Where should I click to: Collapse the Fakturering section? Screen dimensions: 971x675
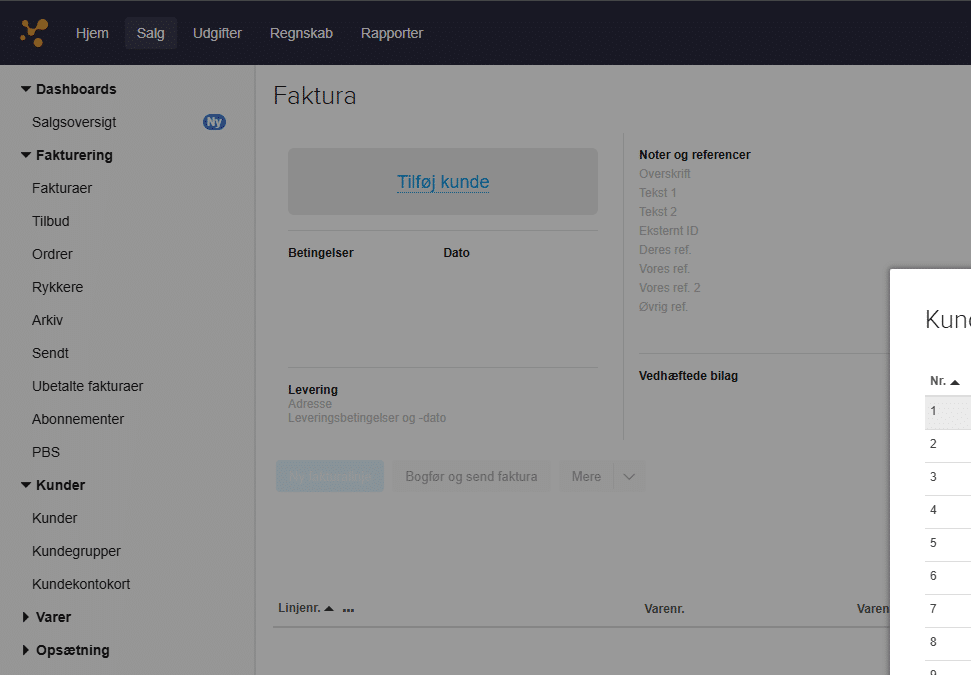[26, 155]
